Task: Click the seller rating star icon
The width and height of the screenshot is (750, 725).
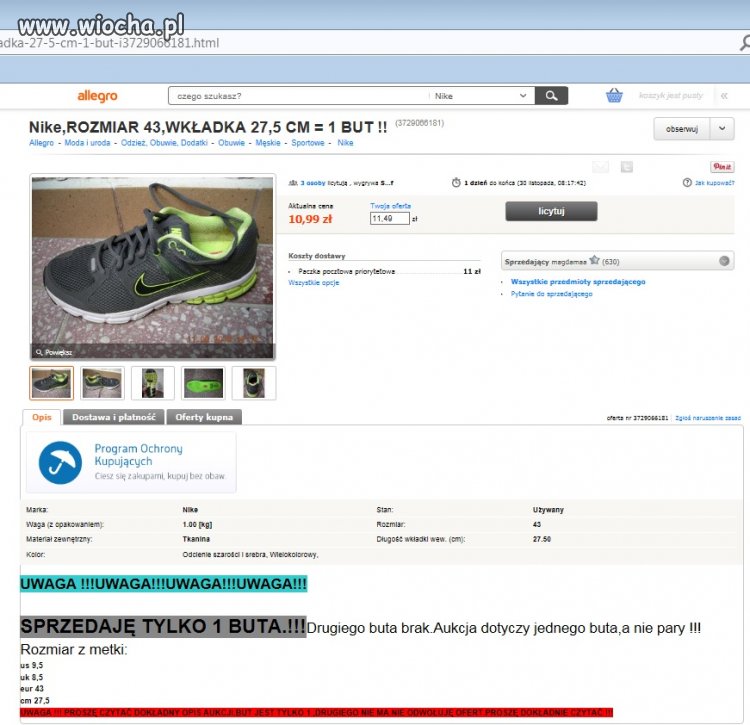Action: [x=594, y=260]
